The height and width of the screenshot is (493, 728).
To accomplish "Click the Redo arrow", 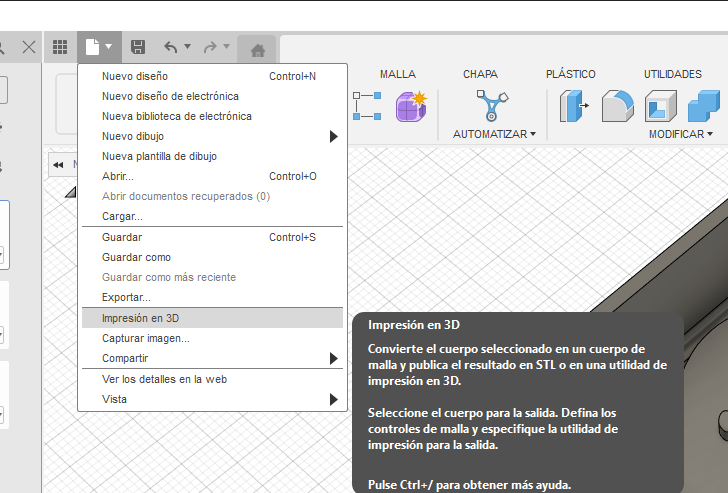I will coord(210,47).
